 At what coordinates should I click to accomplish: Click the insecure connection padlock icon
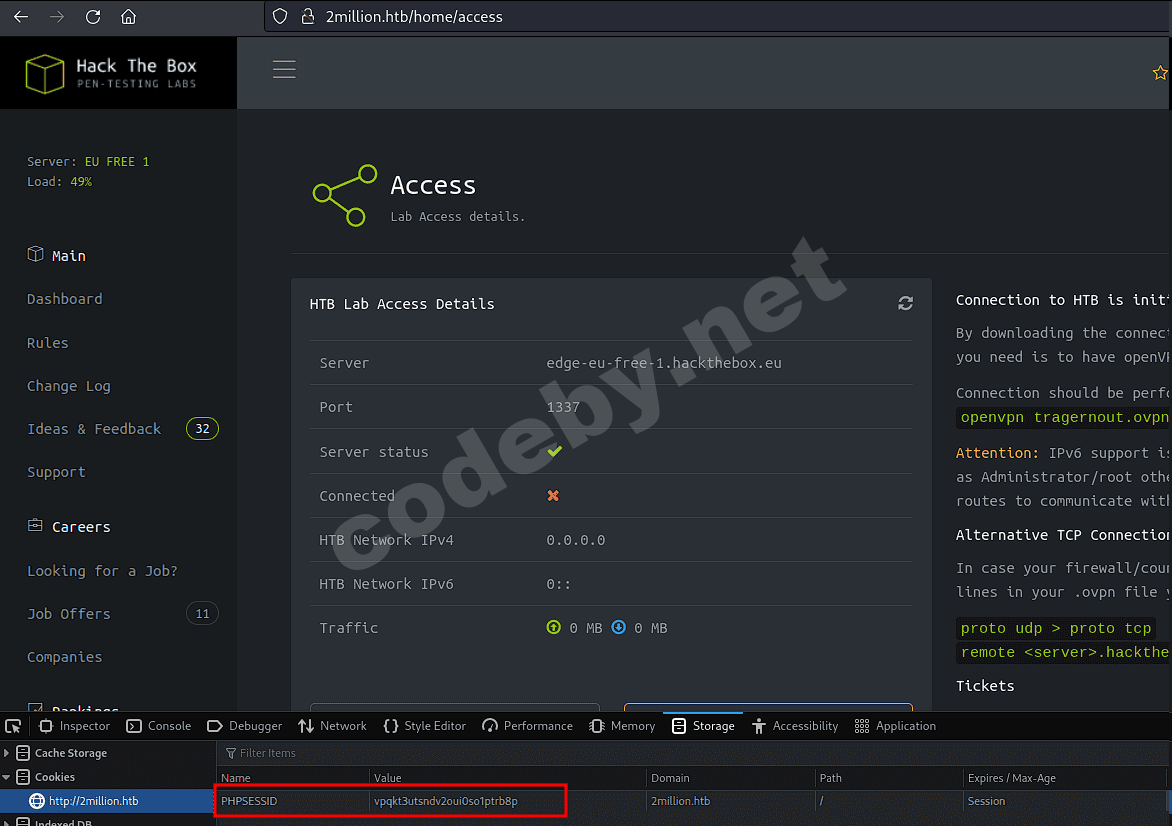point(307,16)
